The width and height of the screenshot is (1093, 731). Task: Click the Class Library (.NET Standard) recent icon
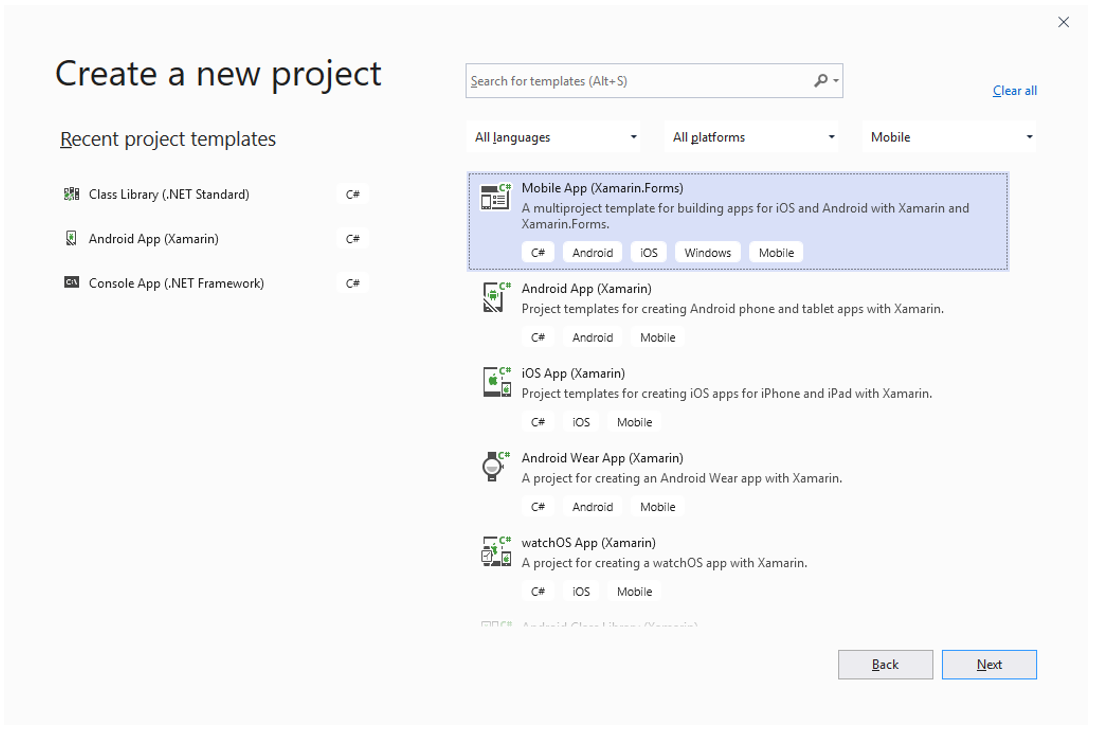(x=71, y=194)
